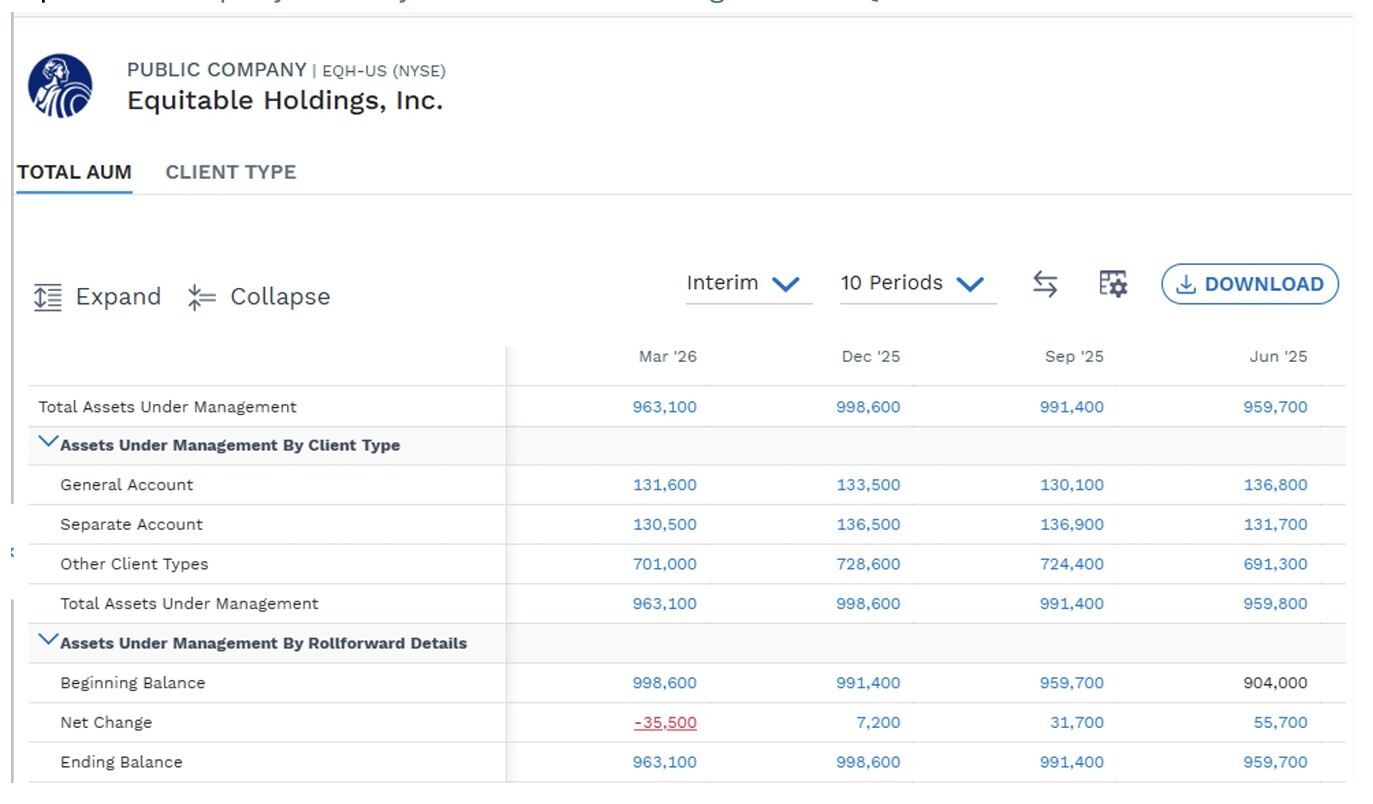Collapse all rows with Collapse button

coord(259,297)
